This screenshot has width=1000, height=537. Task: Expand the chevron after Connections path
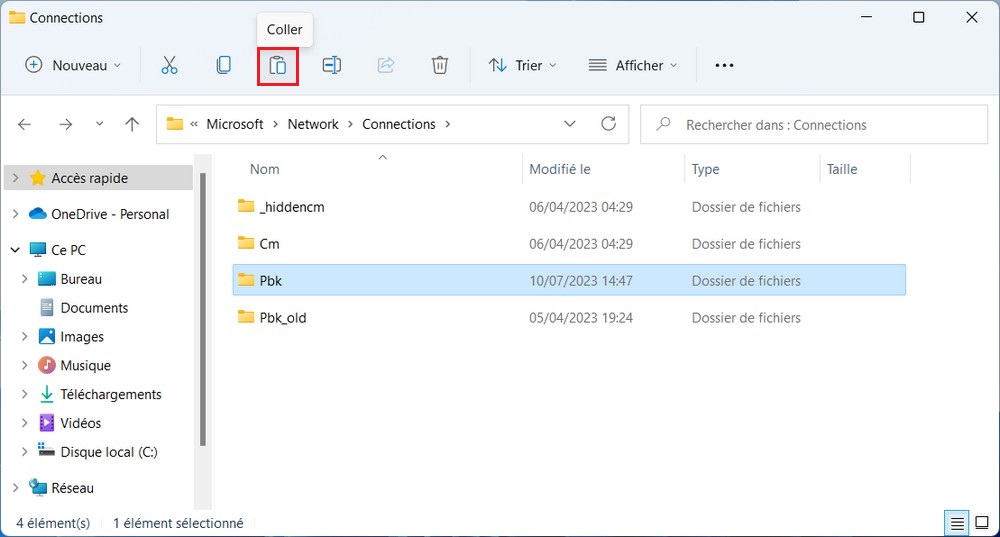[x=448, y=124]
